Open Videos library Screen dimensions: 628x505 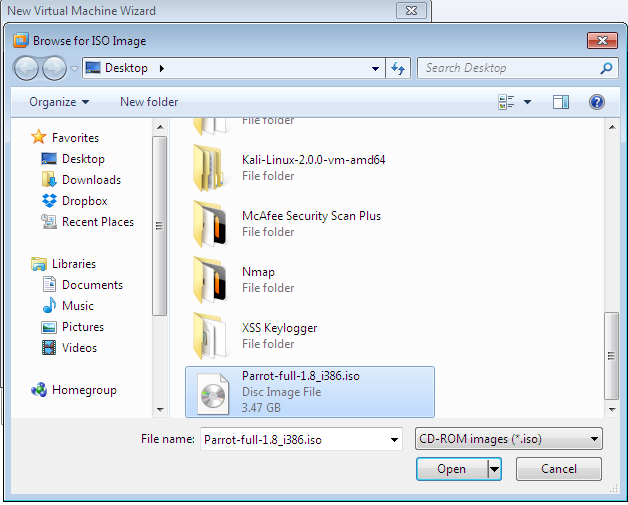tap(79, 348)
